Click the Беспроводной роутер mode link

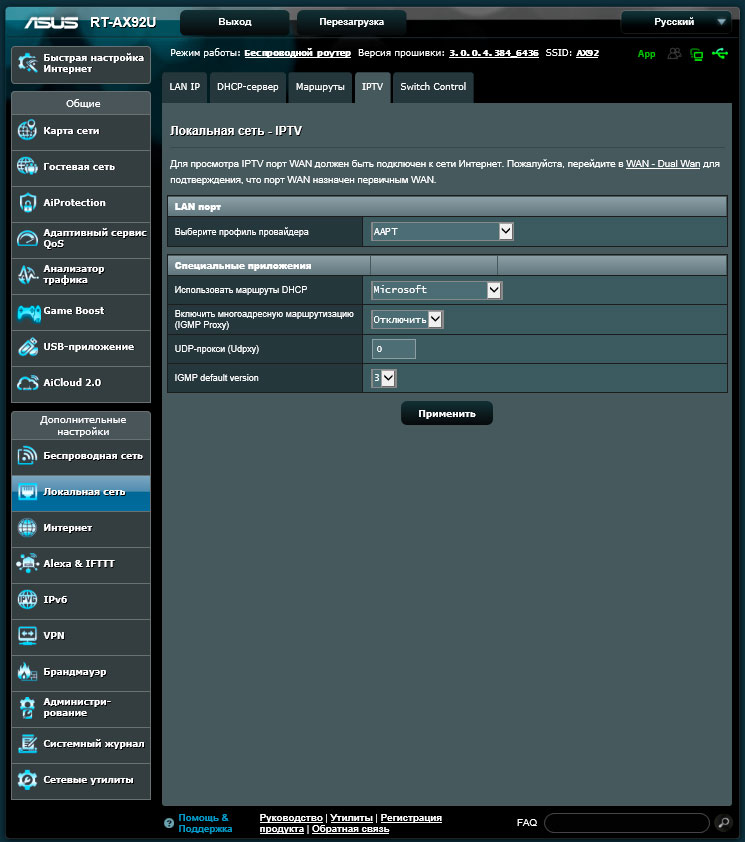(298, 53)
